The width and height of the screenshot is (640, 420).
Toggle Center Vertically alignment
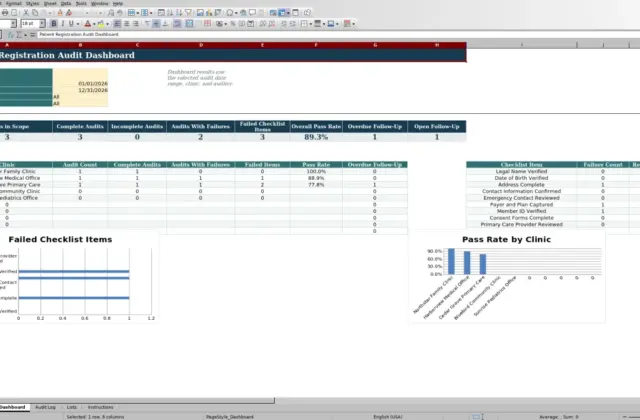156,24
